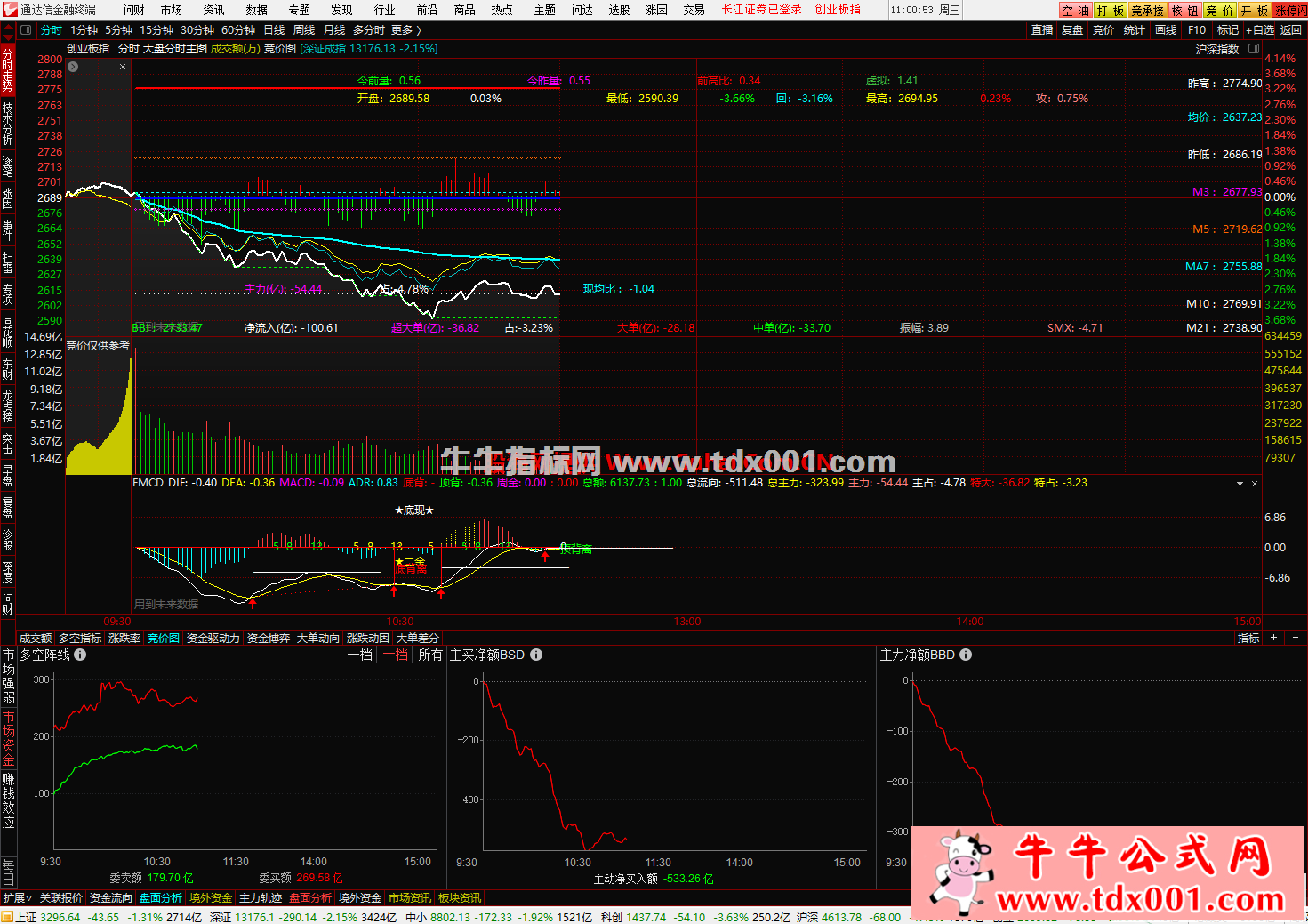Click 创业板指 link in title bar
The width and height of the screenshot is (1308, 924).
[x=838, y=10]
